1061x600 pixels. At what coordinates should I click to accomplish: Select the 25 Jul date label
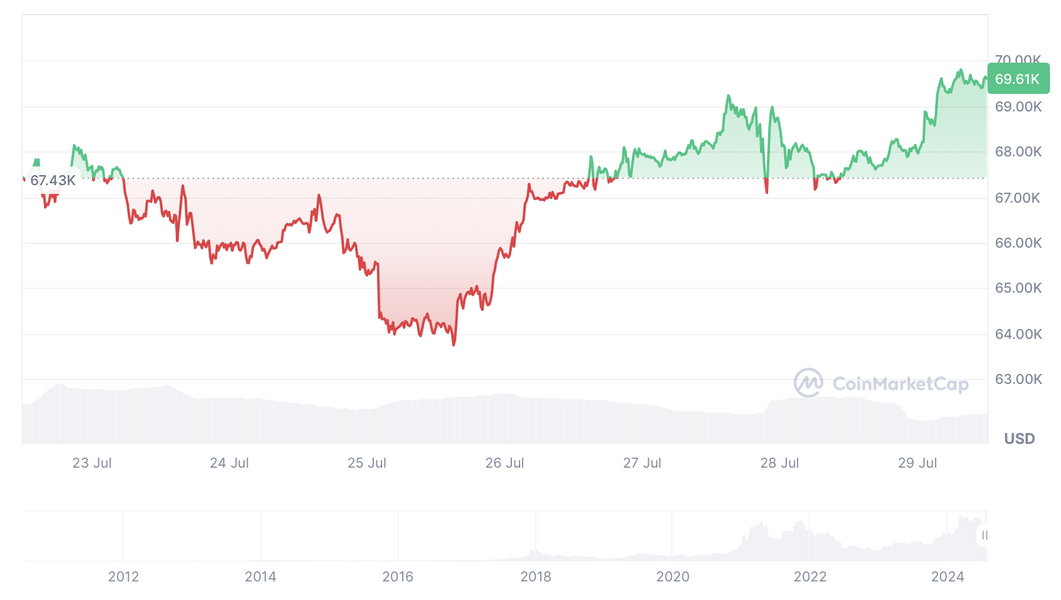(367, 463)
